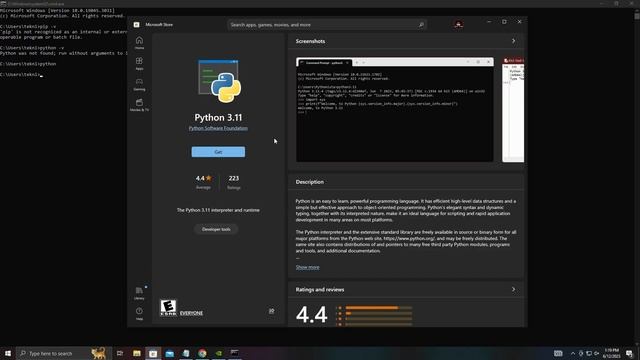
Task: Click Show more under Description
Action: pyautogui.click(x=307, y=267)
